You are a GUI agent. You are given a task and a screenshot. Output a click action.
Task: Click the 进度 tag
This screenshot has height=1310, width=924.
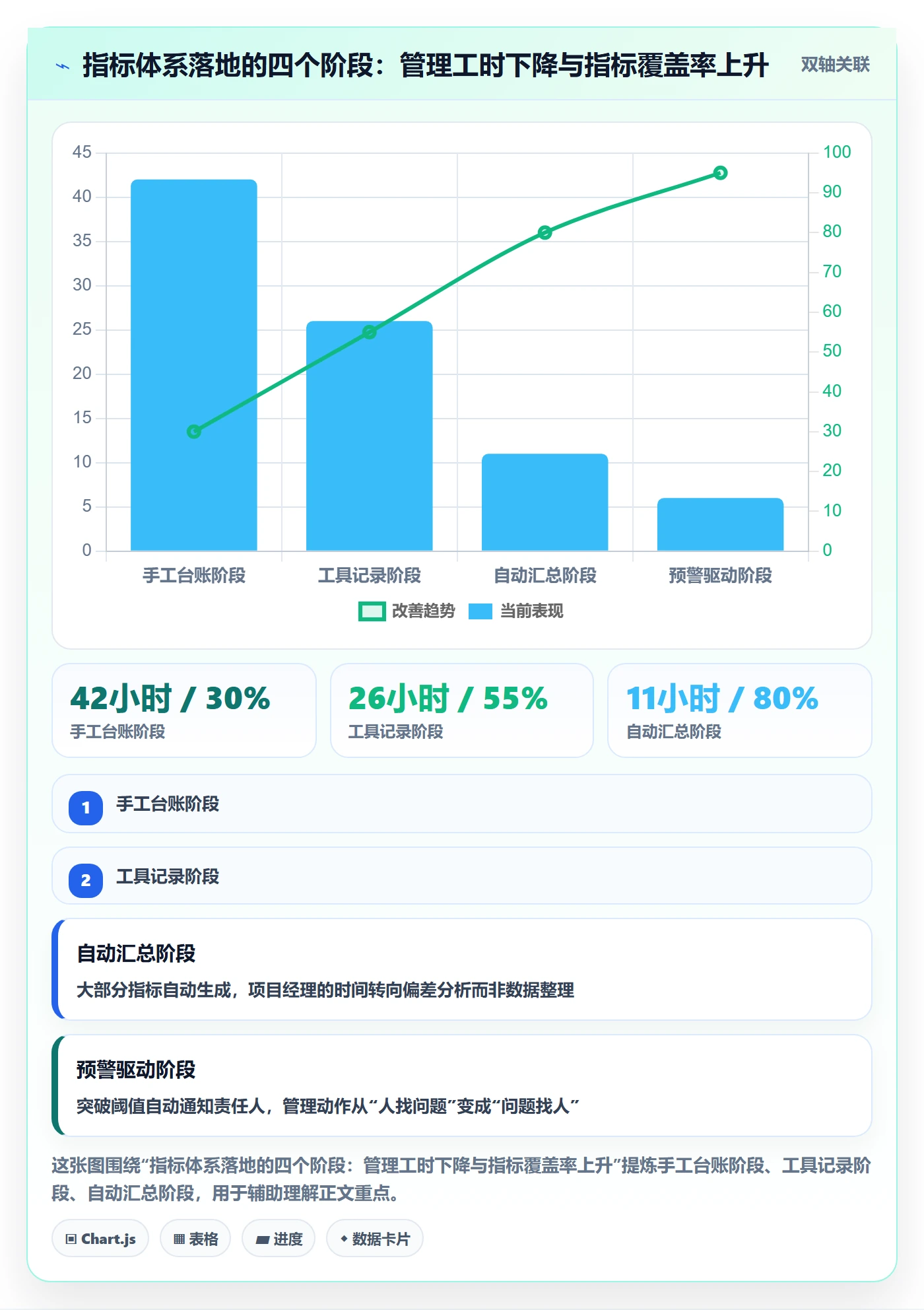[279, 1239]
